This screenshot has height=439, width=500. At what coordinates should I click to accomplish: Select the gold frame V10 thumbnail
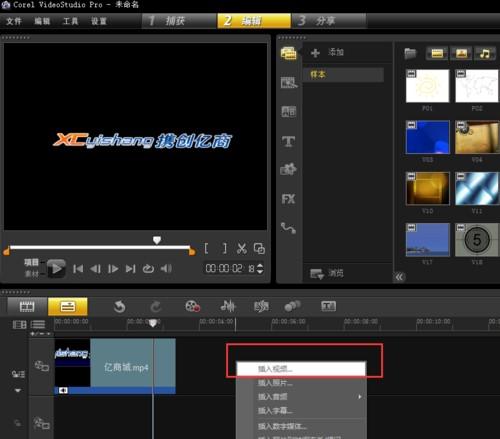pos(427,188)
